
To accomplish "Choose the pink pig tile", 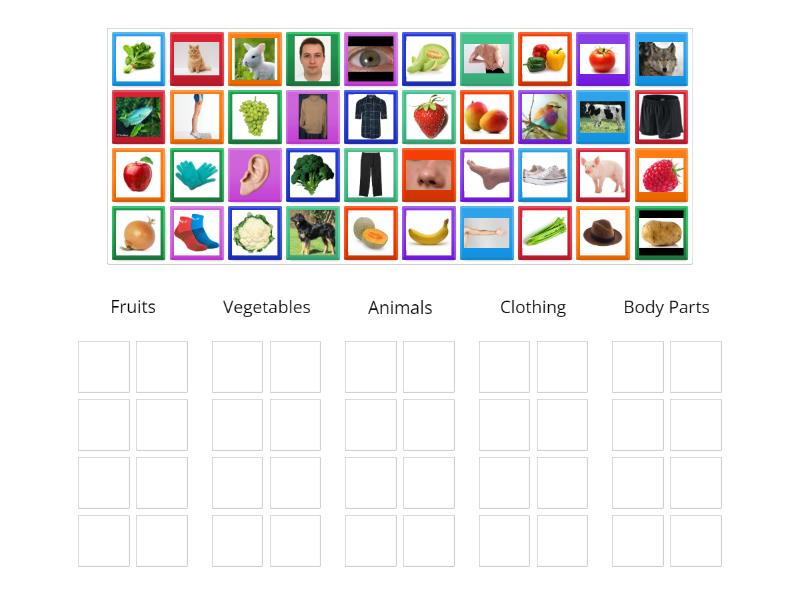I will tap(603, 175).
